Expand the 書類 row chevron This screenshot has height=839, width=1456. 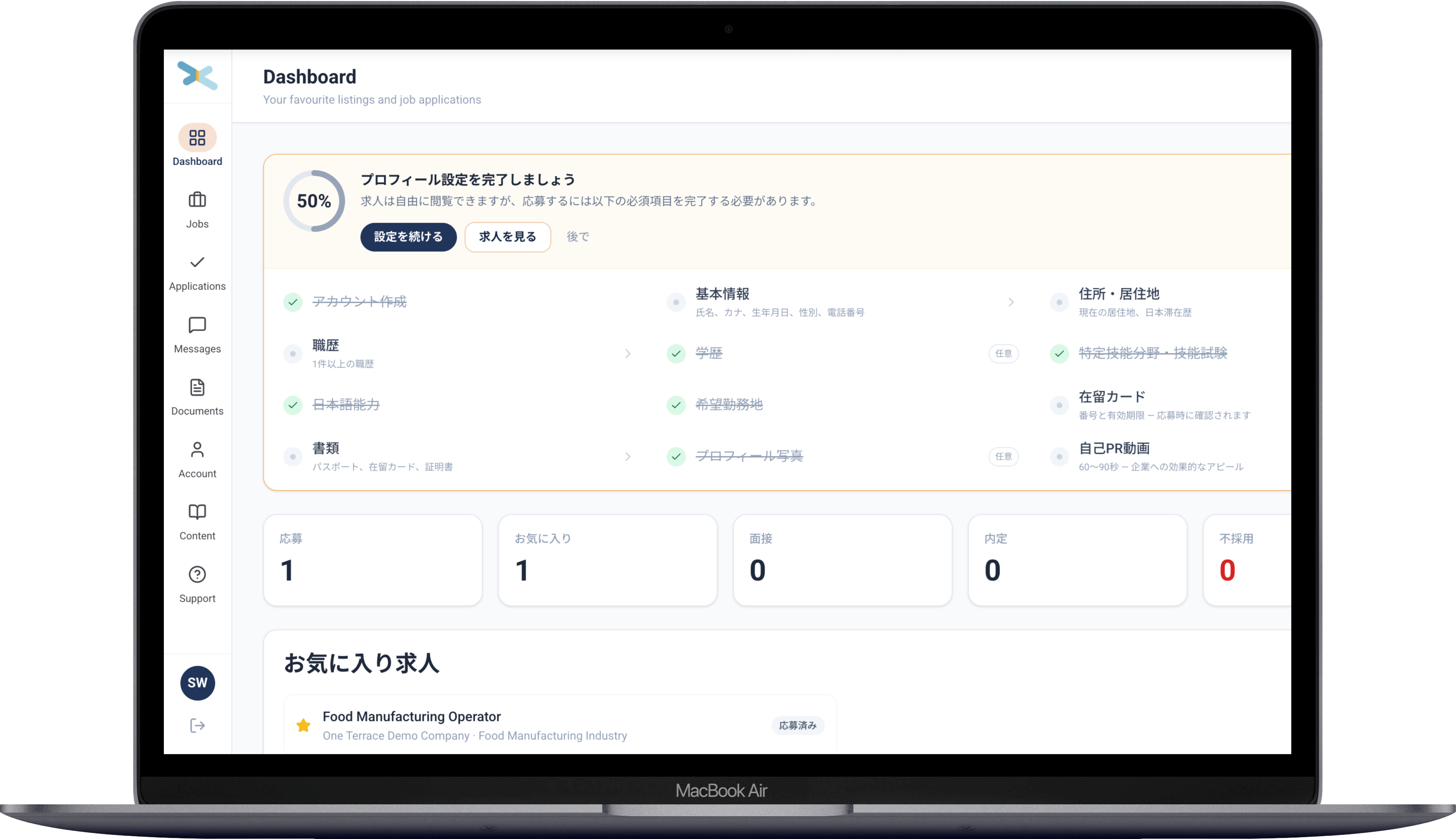click(x=628, y=456)
